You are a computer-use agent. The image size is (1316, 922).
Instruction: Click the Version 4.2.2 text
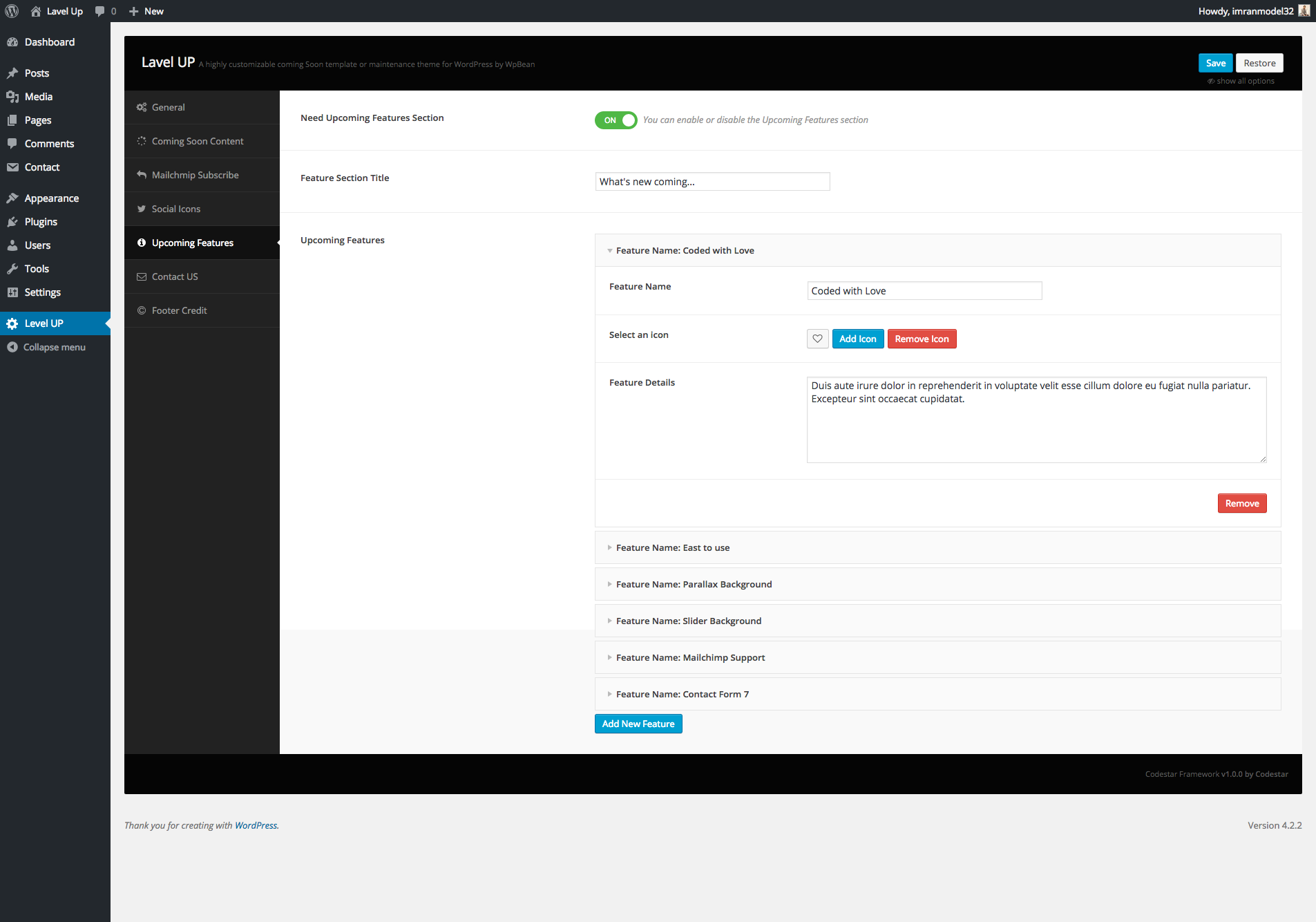point(1275,825)
